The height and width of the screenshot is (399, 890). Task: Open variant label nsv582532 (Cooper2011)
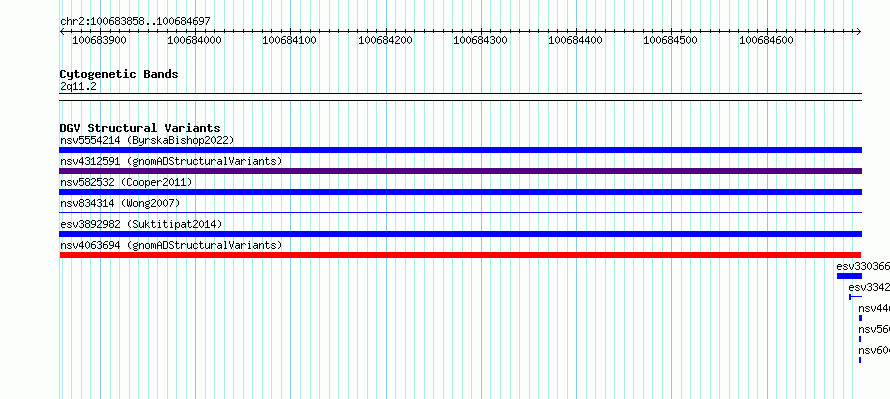tap(127, 182)
